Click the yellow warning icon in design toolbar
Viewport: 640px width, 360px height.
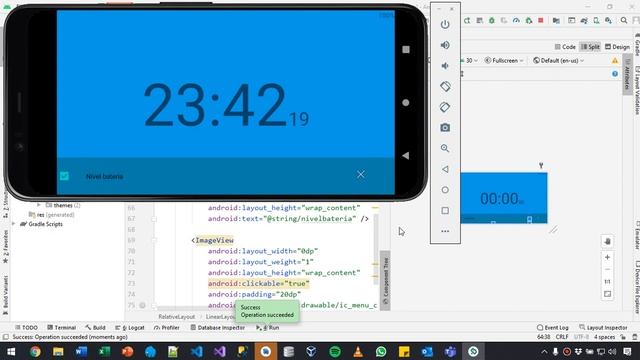click(615, 60)
